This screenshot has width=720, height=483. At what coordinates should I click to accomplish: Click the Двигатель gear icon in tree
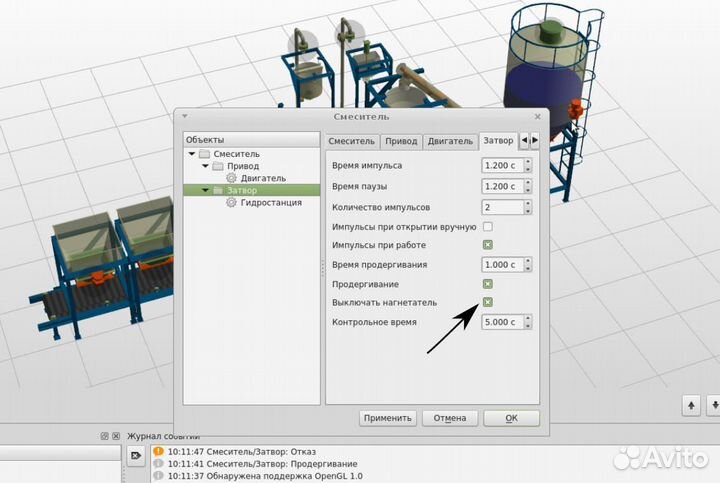231,178
